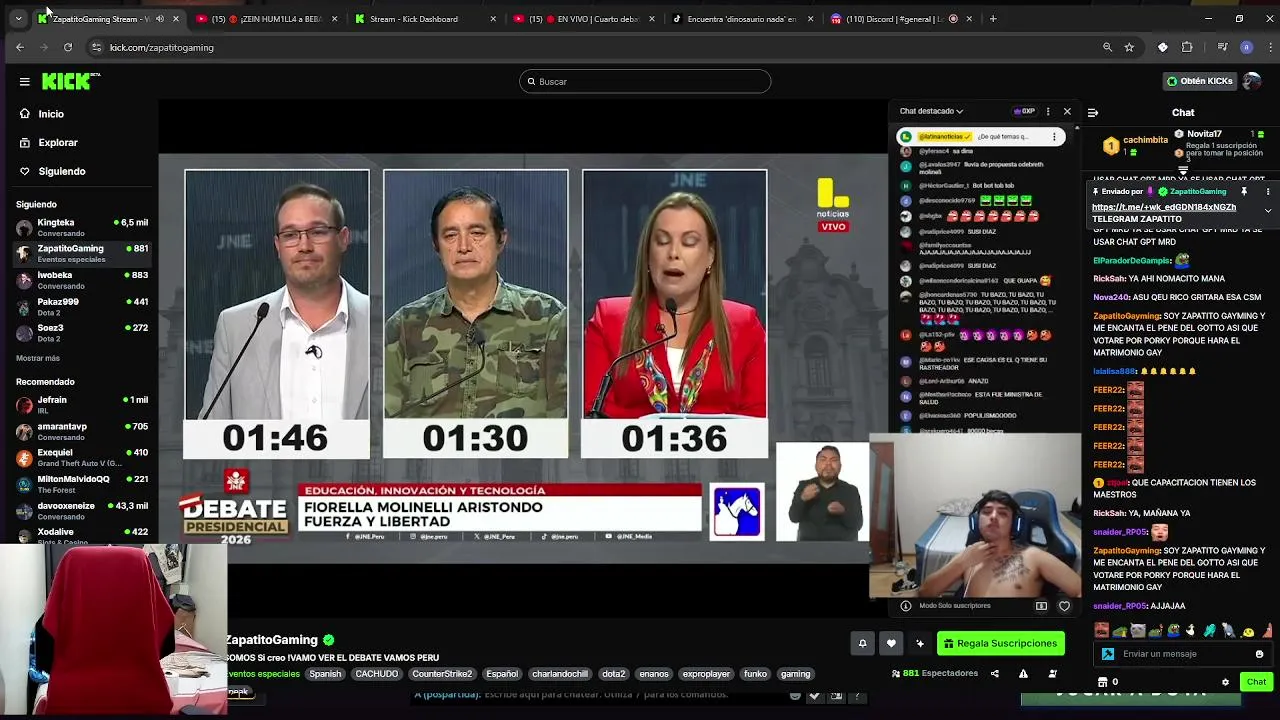
Task: Open the Telegram t.me link in pinned message
Action: pos(1164,207)
